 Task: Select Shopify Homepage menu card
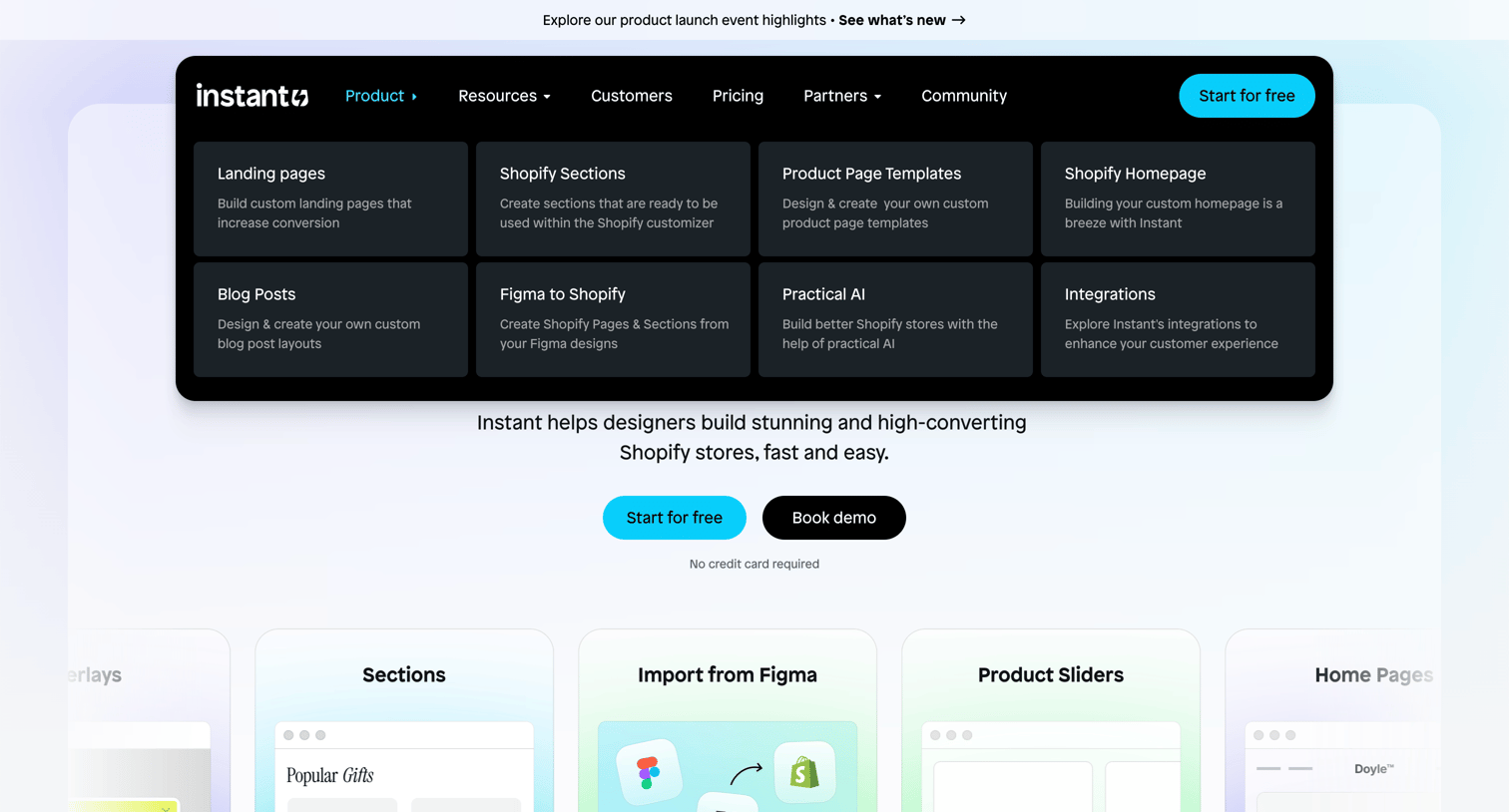1178,199
